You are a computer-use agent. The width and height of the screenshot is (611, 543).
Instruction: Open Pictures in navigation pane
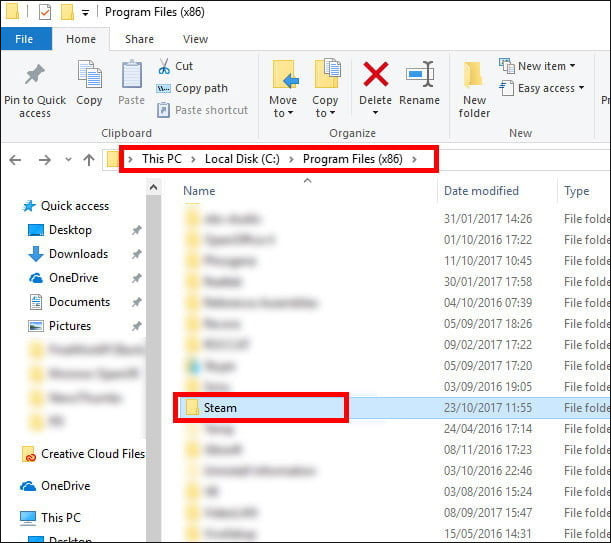point(60,326)
